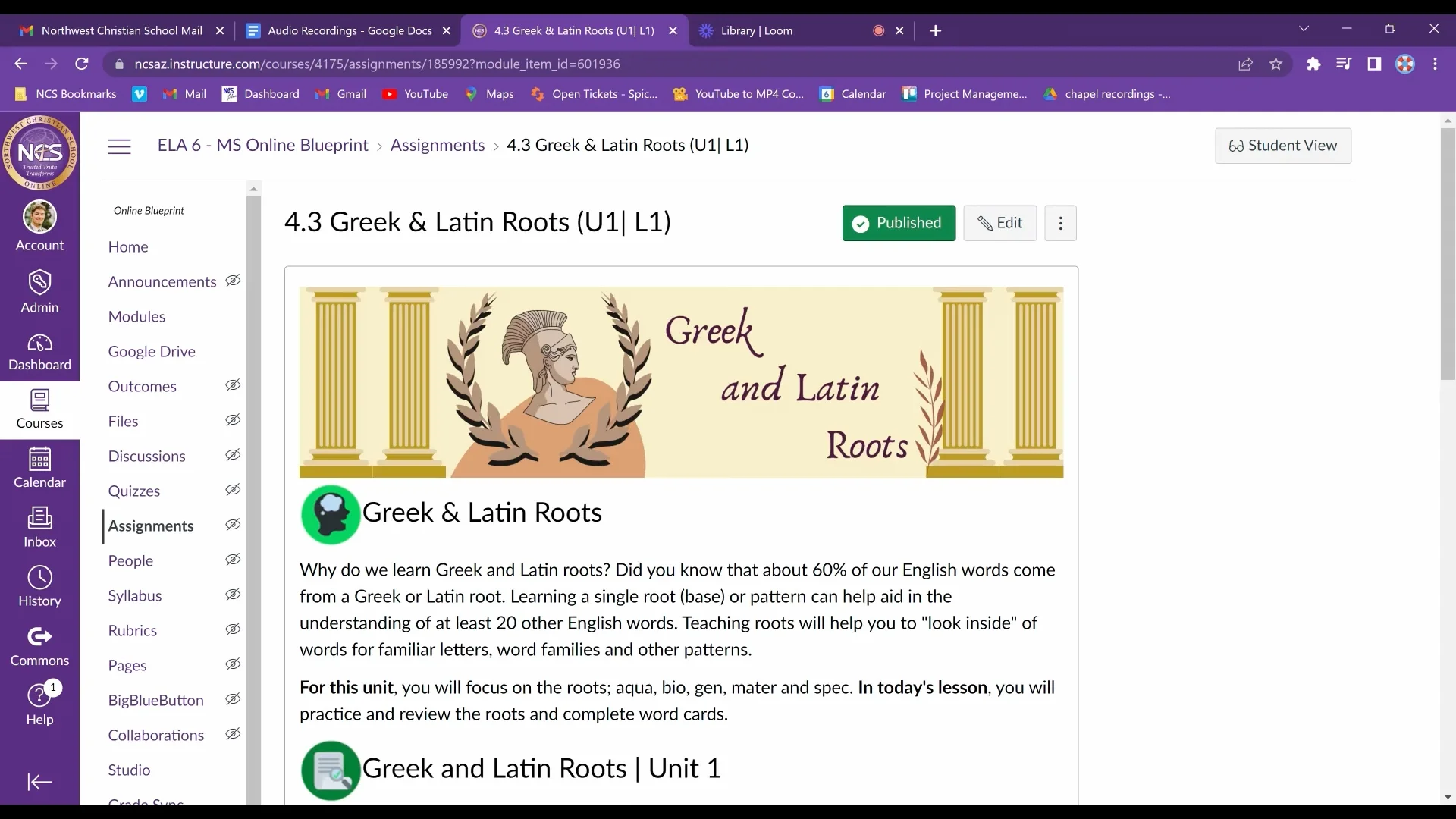Image resolution: width=1456 pixels, height=819 pixels.
Task: Open the browser tab search dropdown arrow
Action: (x=1304, y=29)
